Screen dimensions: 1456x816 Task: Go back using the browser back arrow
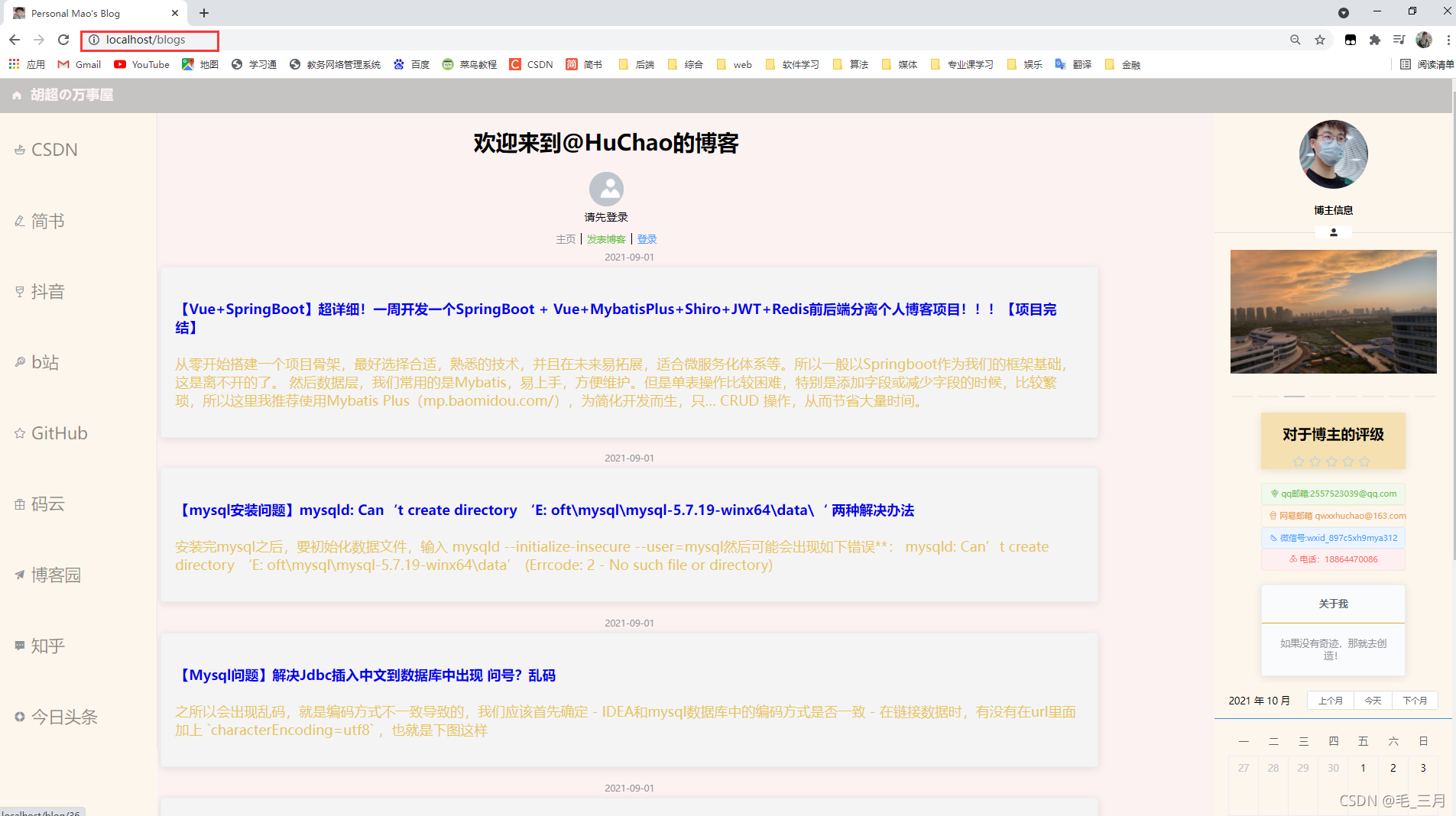click(15, 40)
